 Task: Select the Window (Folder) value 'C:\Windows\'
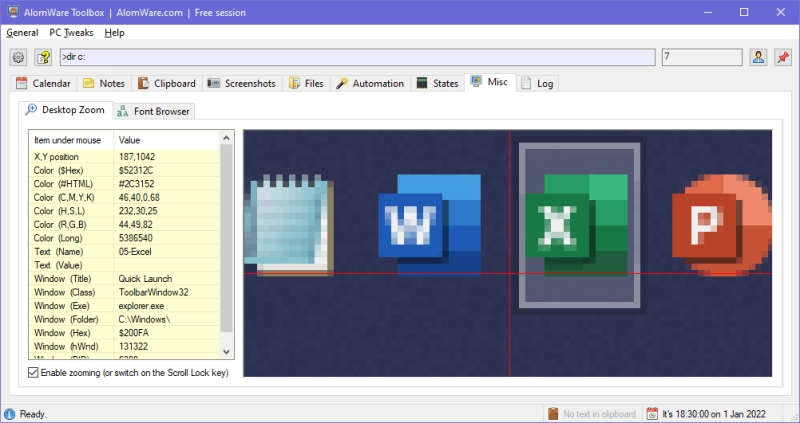click(144, 319)
